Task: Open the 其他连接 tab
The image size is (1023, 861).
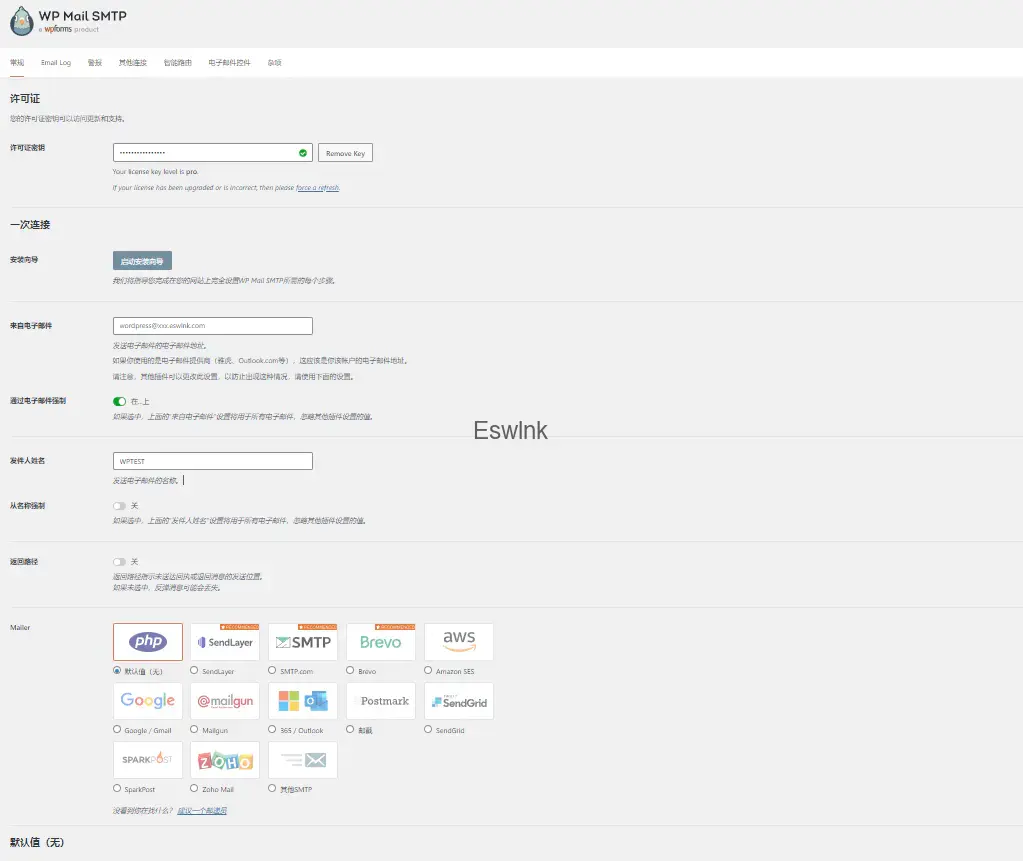Action: pos(132,63)
